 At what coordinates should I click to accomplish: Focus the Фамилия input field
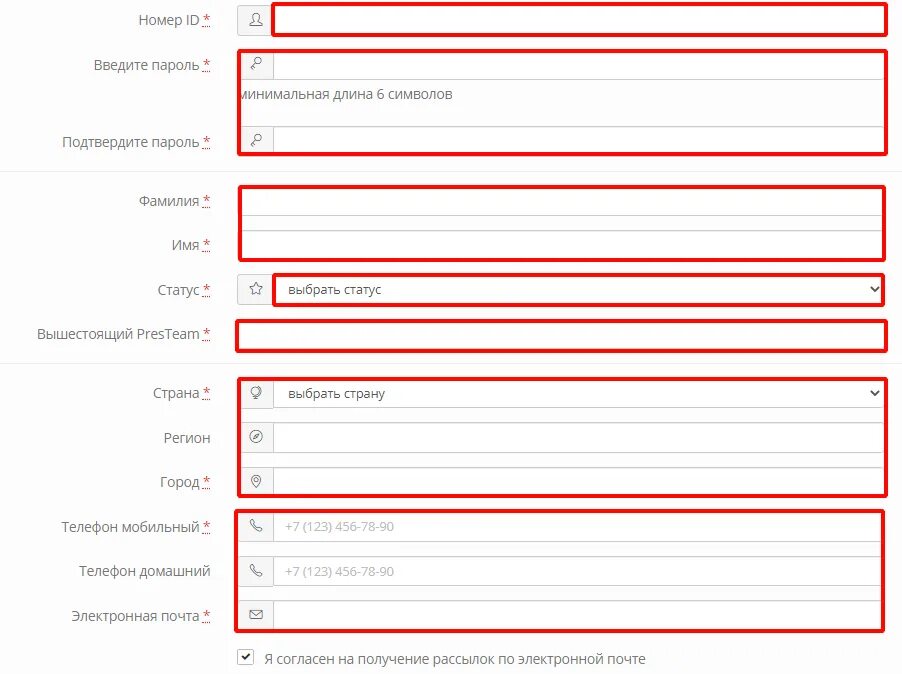click(x=561, y=201)
